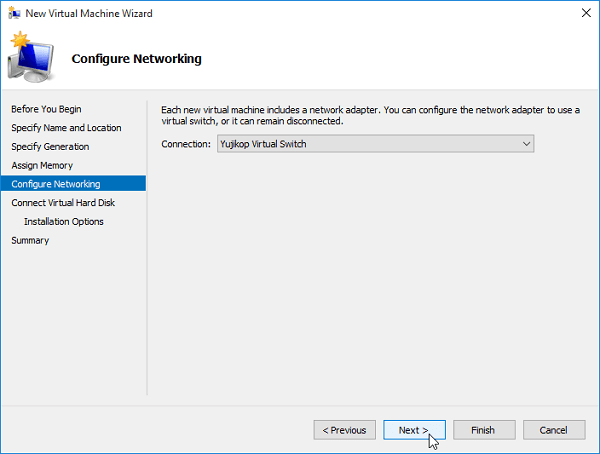Click the Connection field label
The width and height of the screenshot is (600, 454).
pyautogui.click(x=186, y=144)
